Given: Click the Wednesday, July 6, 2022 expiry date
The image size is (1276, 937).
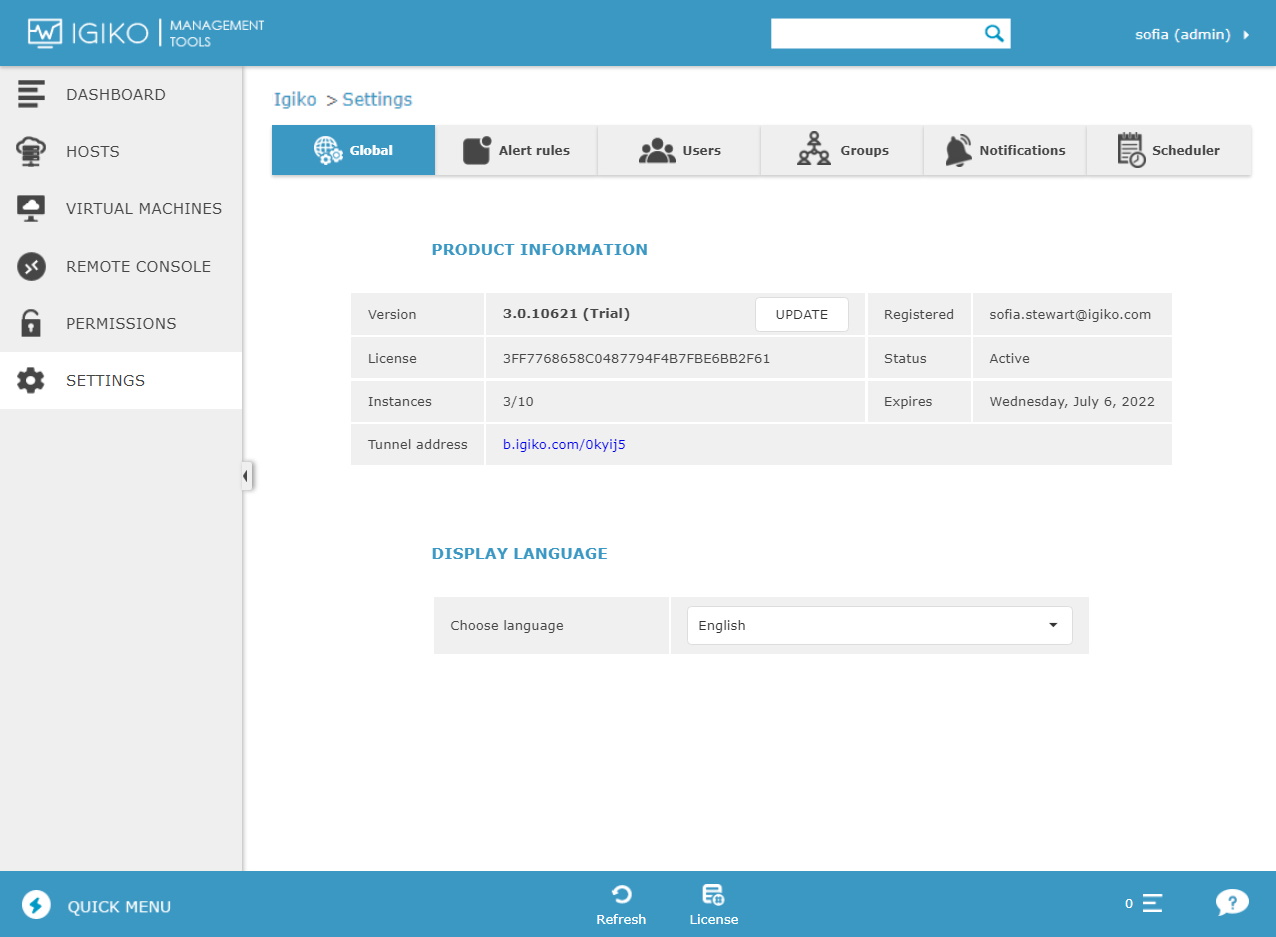Looking at the screenshot, I should 1072,401.
